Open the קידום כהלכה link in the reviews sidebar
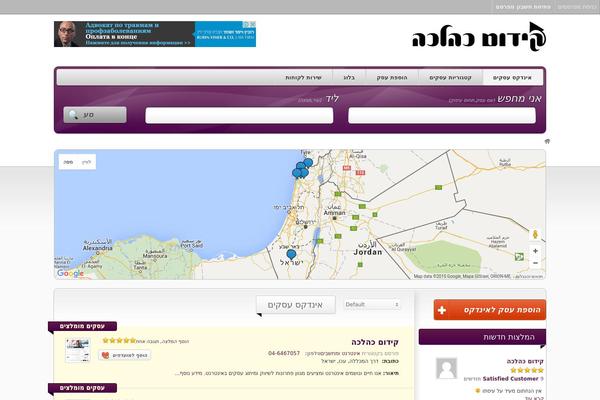600x400 pixels. 525,361
